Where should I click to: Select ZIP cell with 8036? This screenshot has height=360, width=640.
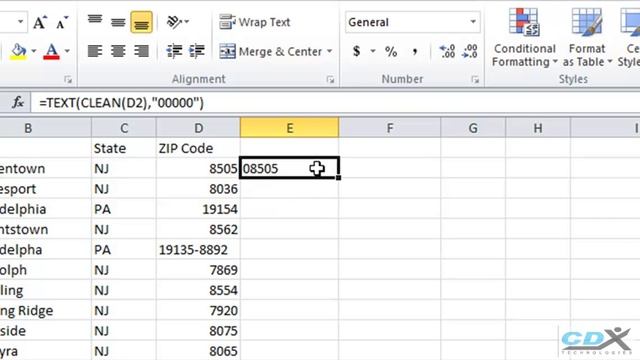tap(198, 189)
